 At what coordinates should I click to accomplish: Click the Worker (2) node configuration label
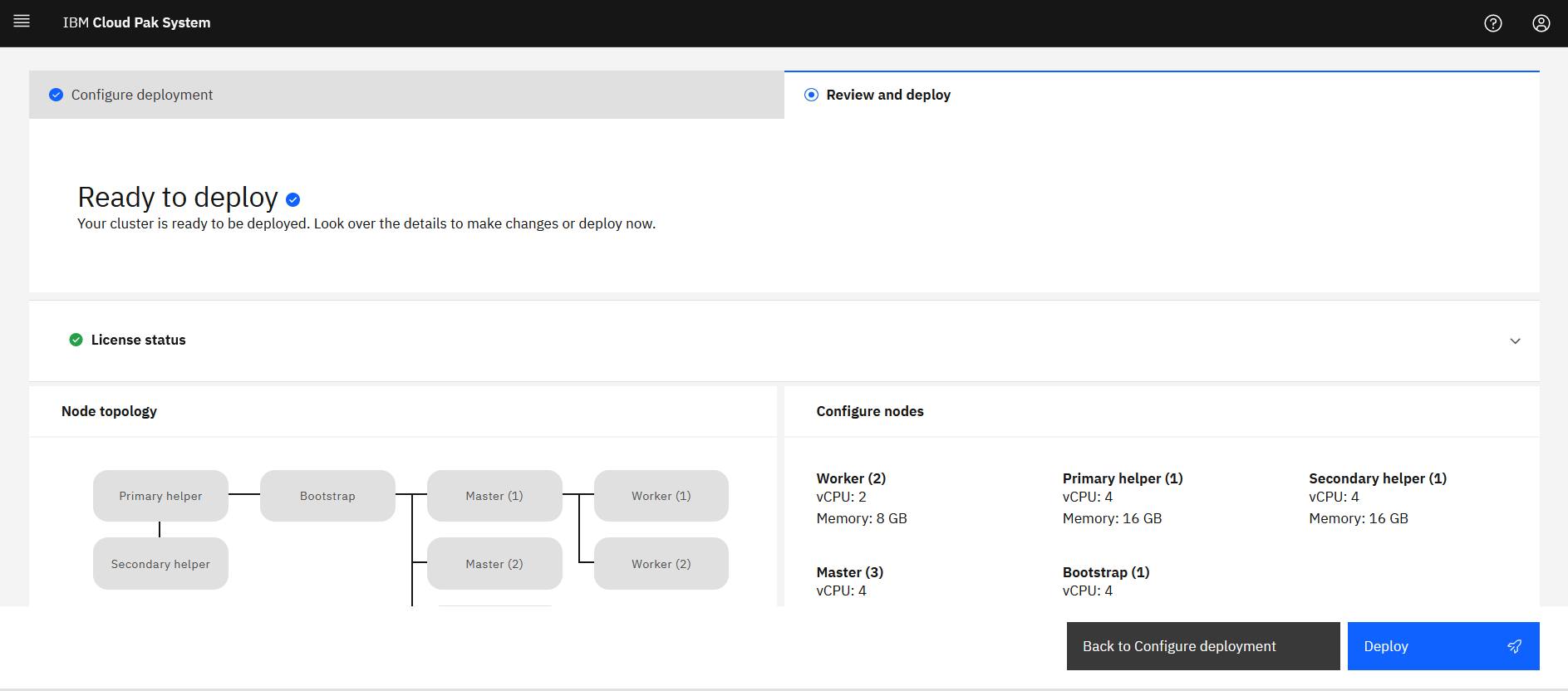[851, 478]
